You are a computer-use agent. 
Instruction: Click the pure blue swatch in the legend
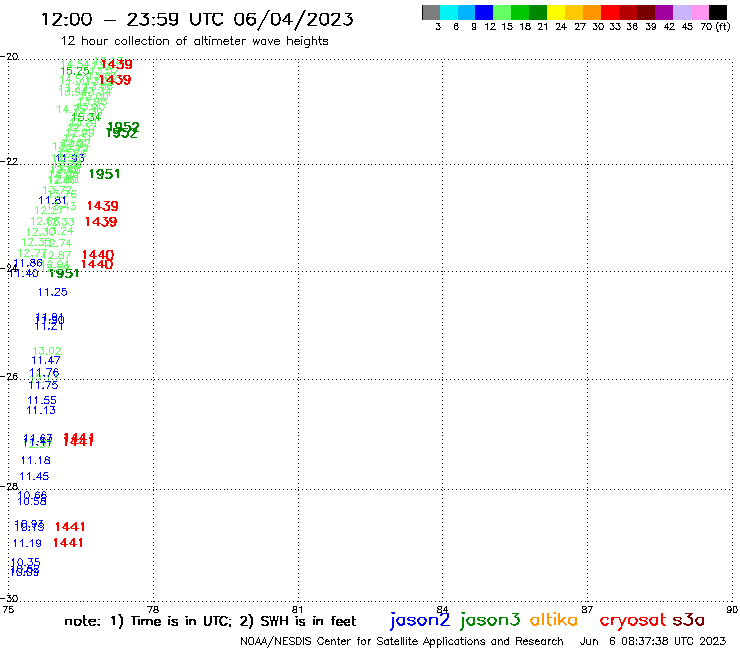(x=484, y=12)
